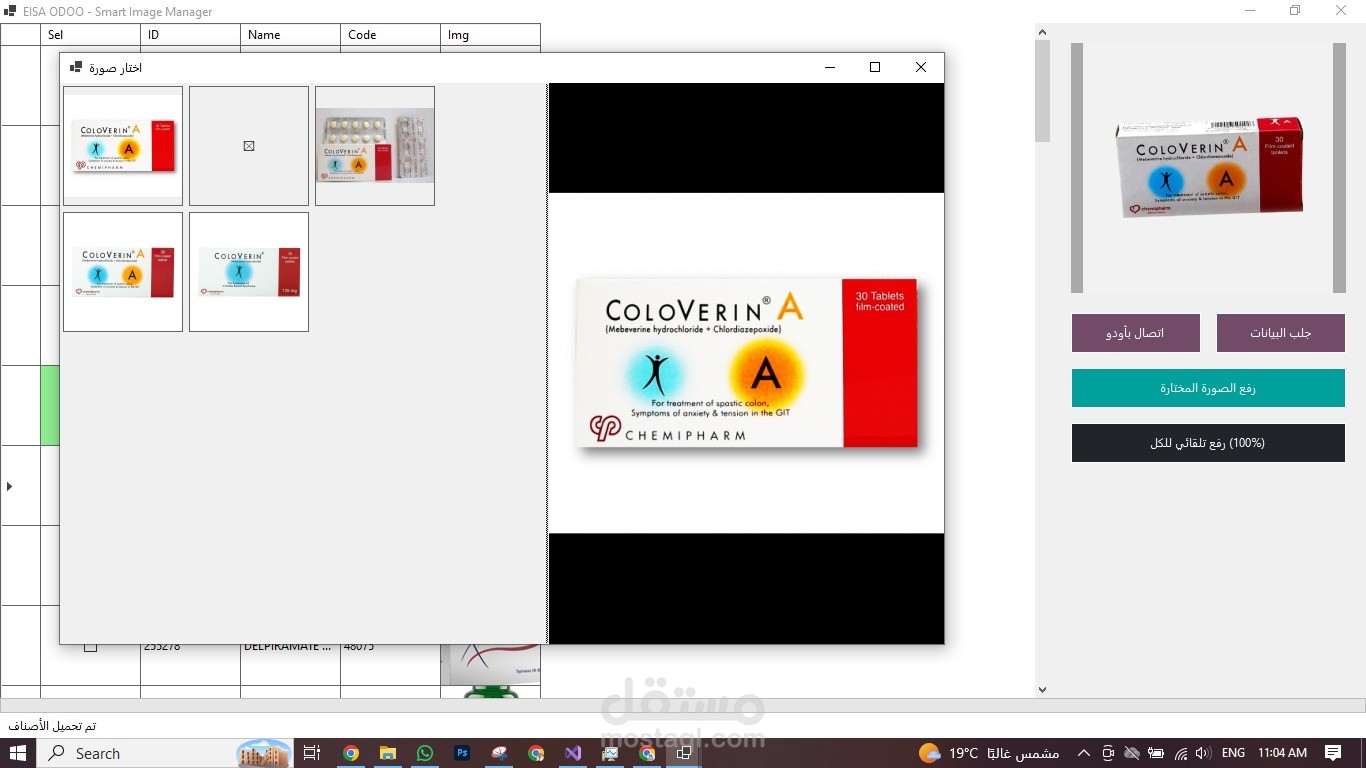
Task: Select the Coloverin 135 mg thumbnail
Action: (x=249, y=272)
